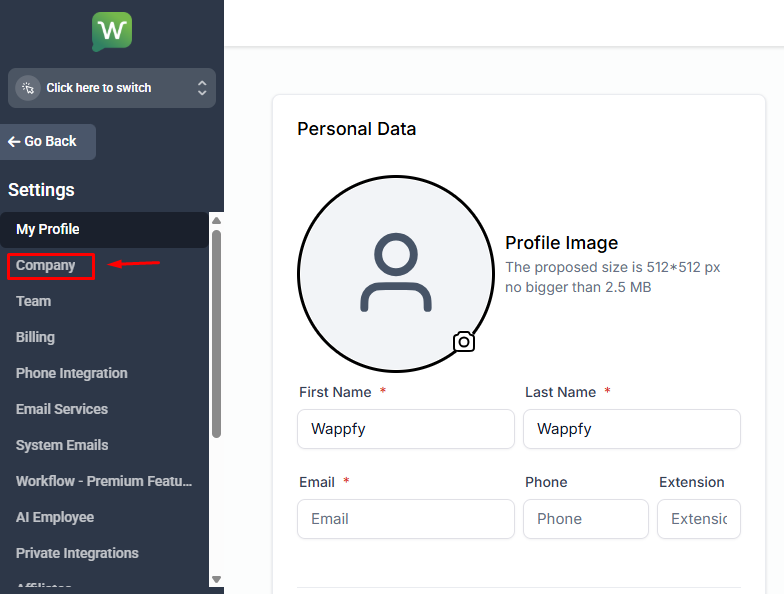The height and width of the screenshot is (594, 784).
Task: Open the Click here to switch selector
Action: 112,88
